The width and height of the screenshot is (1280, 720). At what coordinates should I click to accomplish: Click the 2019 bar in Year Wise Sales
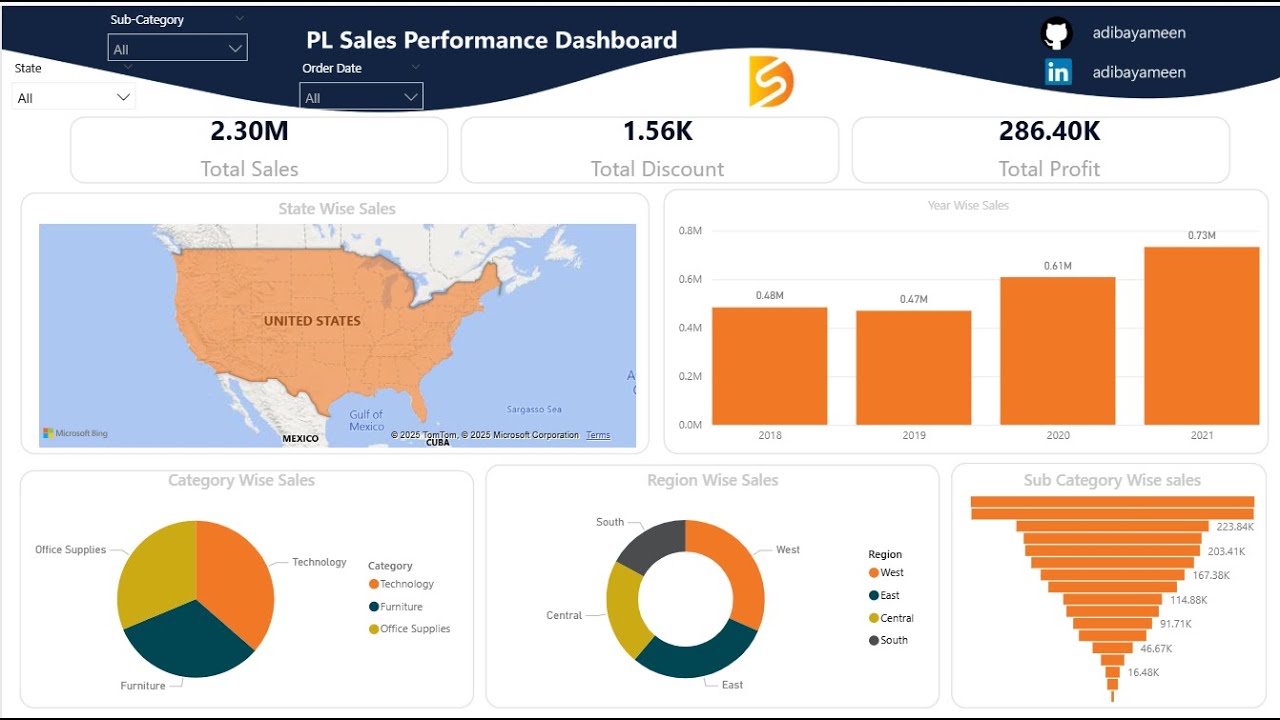pos(914,368)
